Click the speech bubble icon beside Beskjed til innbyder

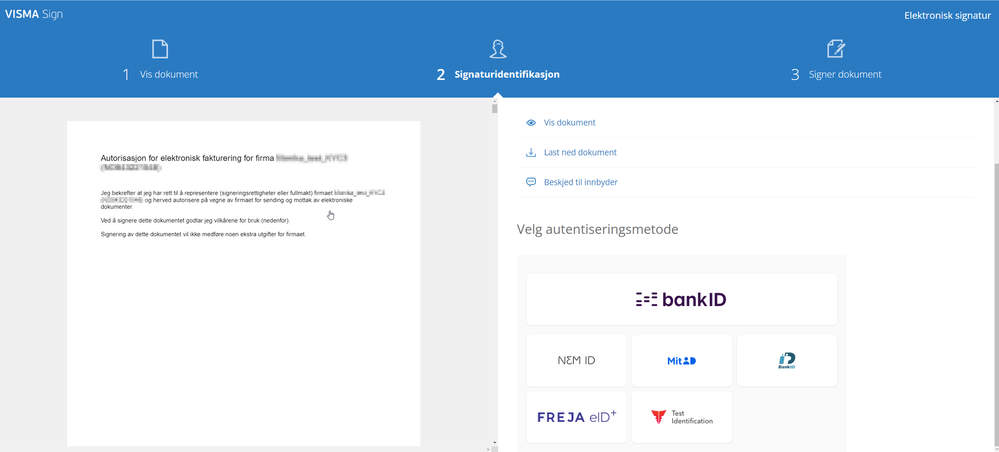531,182
